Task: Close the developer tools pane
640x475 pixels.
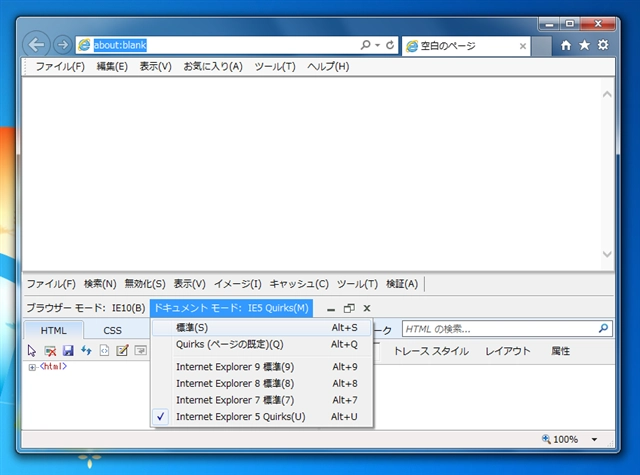Action: coord(367,309)
